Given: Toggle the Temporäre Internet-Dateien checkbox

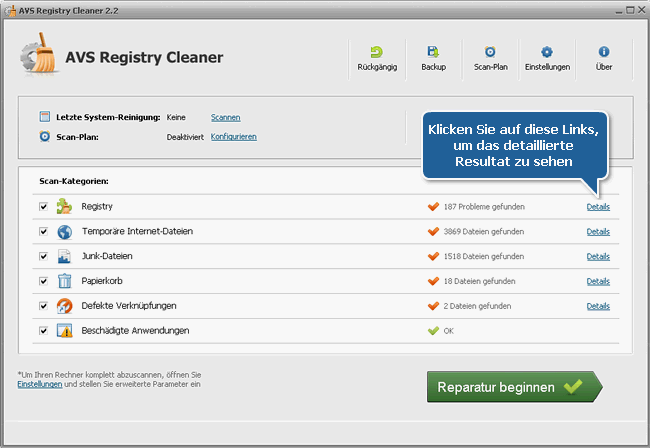Looking at the screenshot, I should (43, 232).
